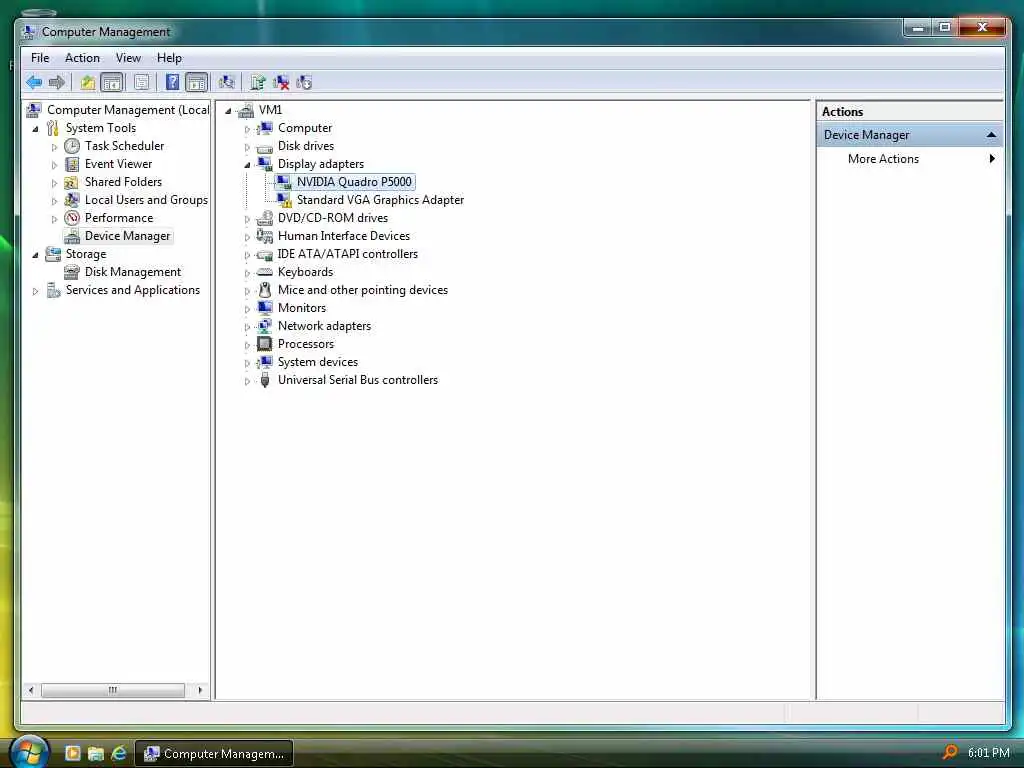Toggle Show/Hide Console Tree toolbar button
The height and width of the screenshot is (768, 1024).
(112, 82)
